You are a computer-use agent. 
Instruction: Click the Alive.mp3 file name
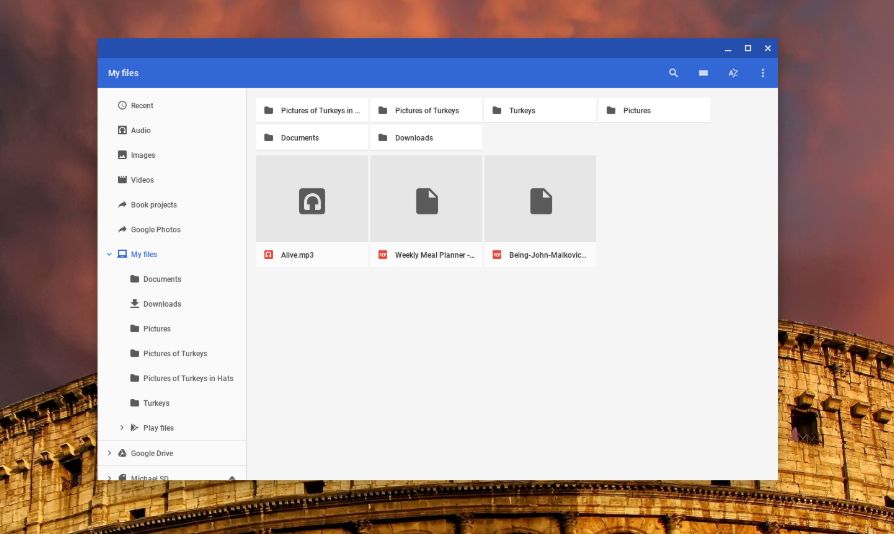(x=297, y=255)
